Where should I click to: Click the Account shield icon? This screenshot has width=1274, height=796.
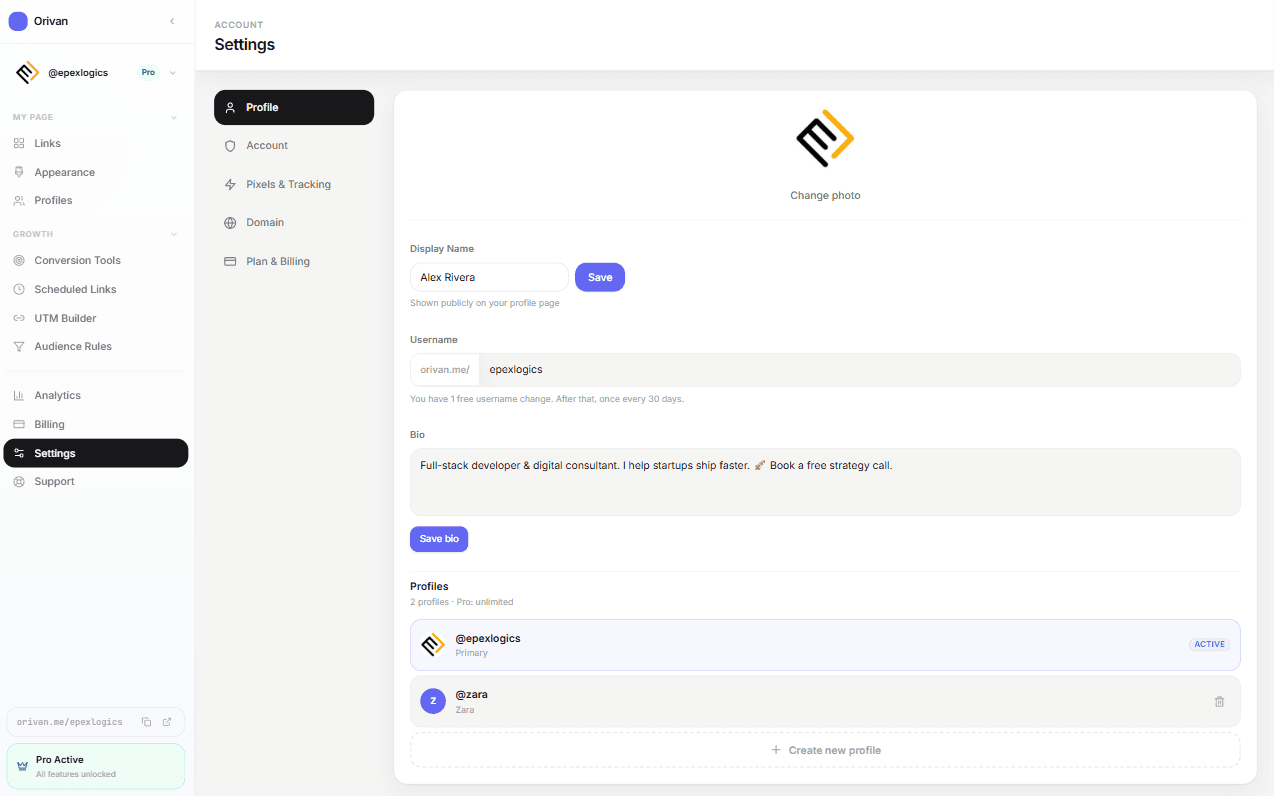[x=230, y=146]
